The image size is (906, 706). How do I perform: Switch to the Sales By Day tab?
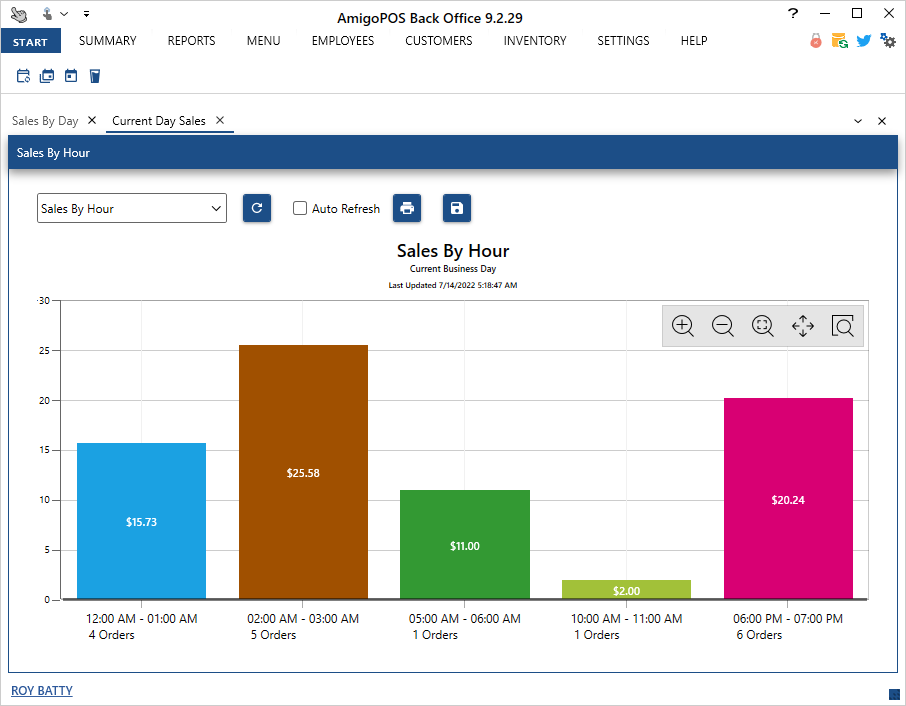click(45, 121)
